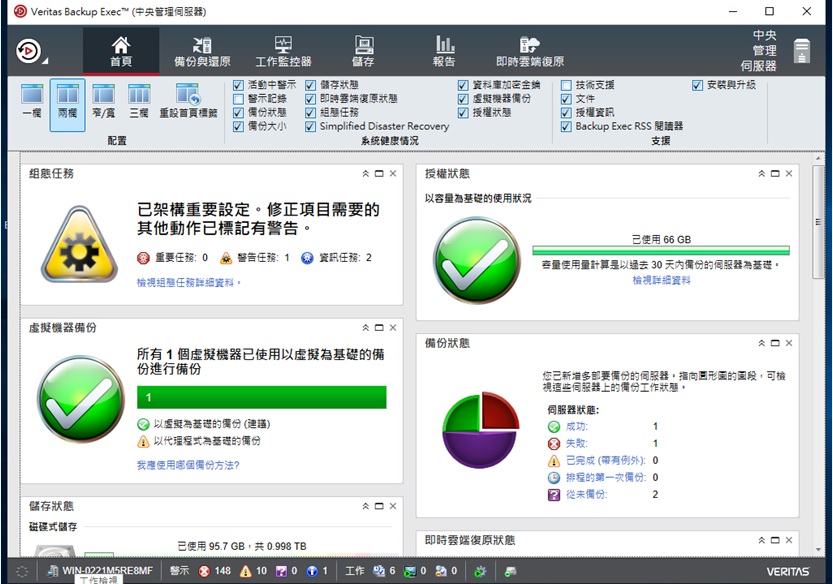The width and height of the screenshot is (833, 584).
Task: Click the scrollbar up arrow
Action: coord(819,158)
